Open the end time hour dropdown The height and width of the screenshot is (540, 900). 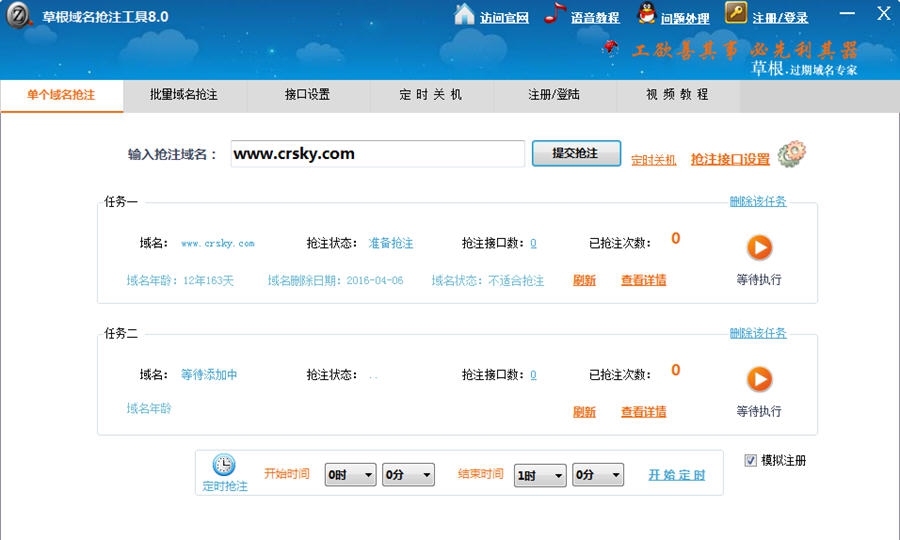(540, 475)
